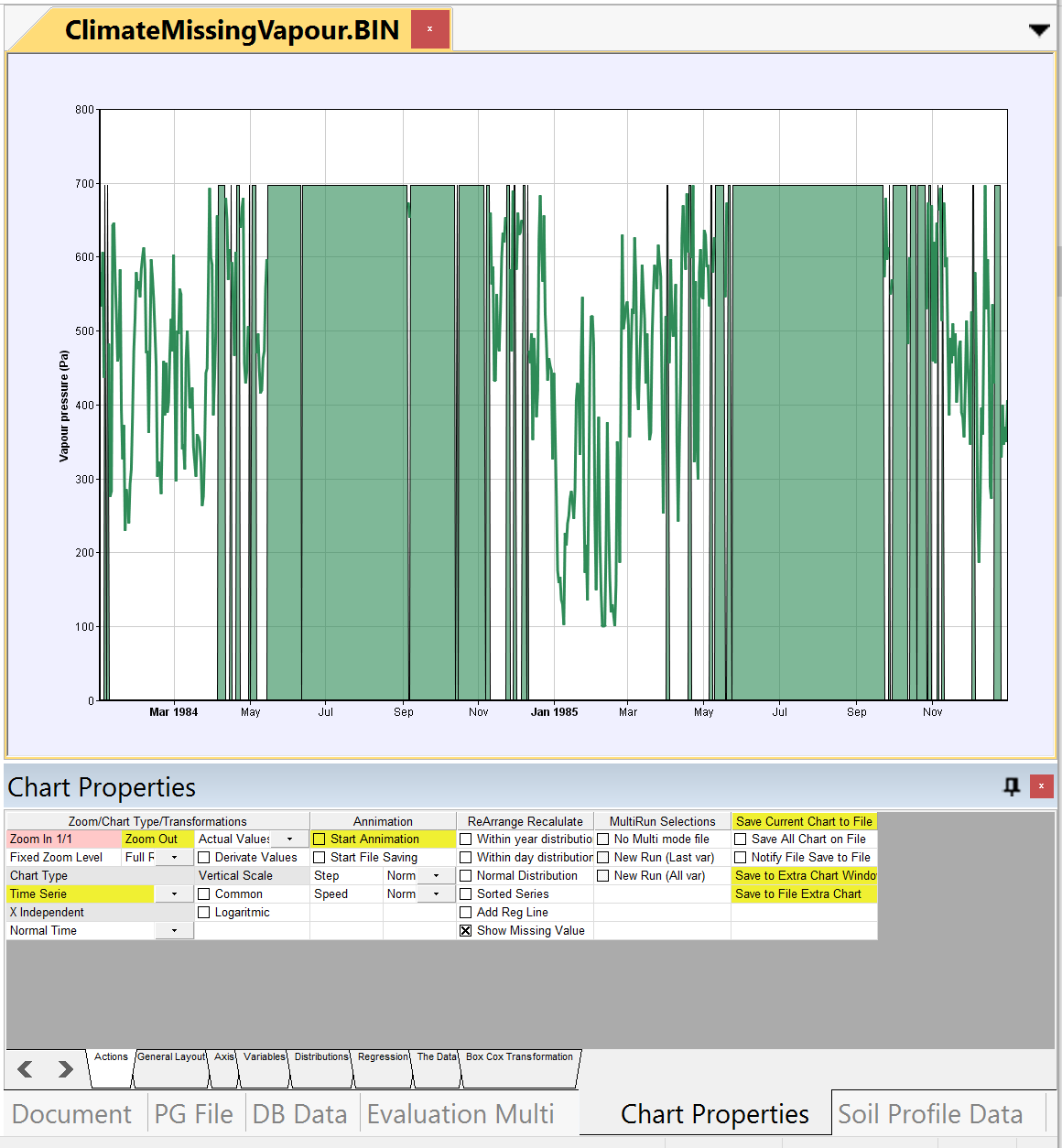Click the 'X Independent' label
The width and height of the screenshot is (1062, 1148).
point(47,913)
